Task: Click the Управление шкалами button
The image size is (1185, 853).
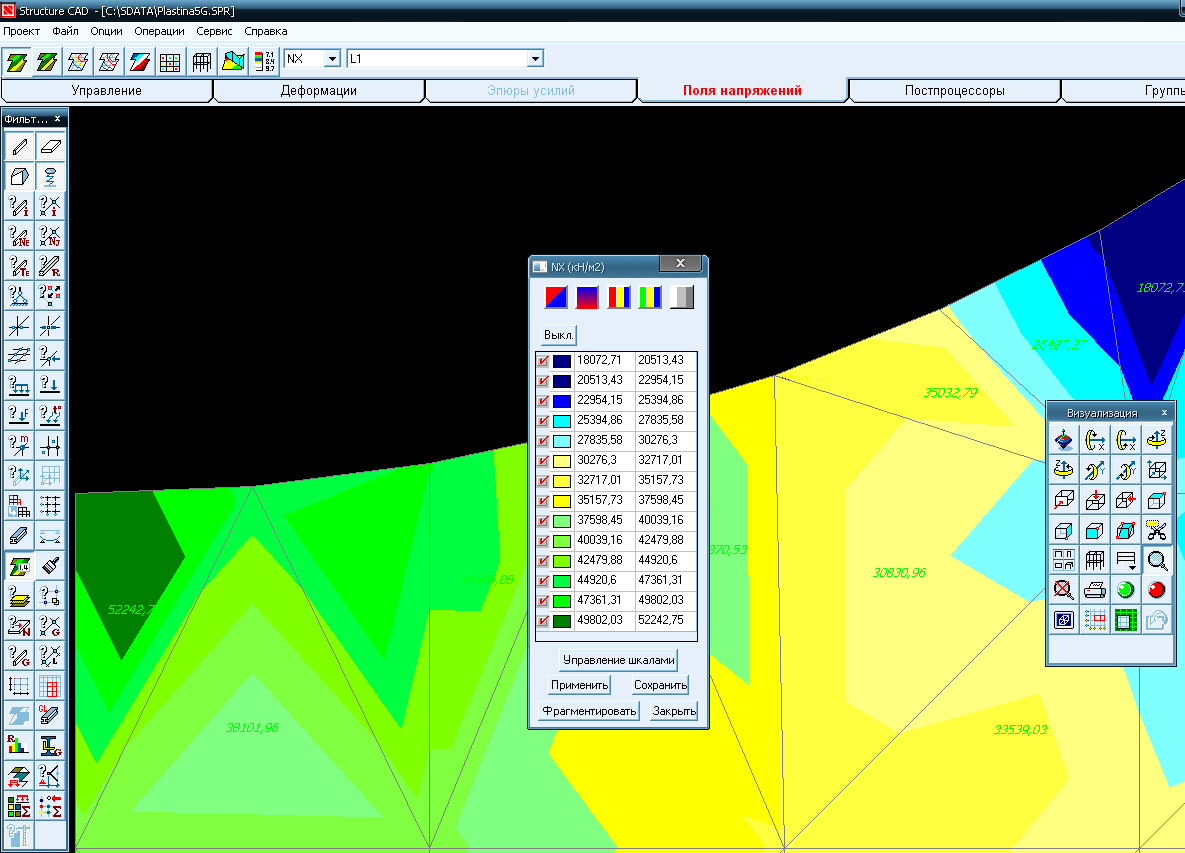Action: tap(618, 660)
